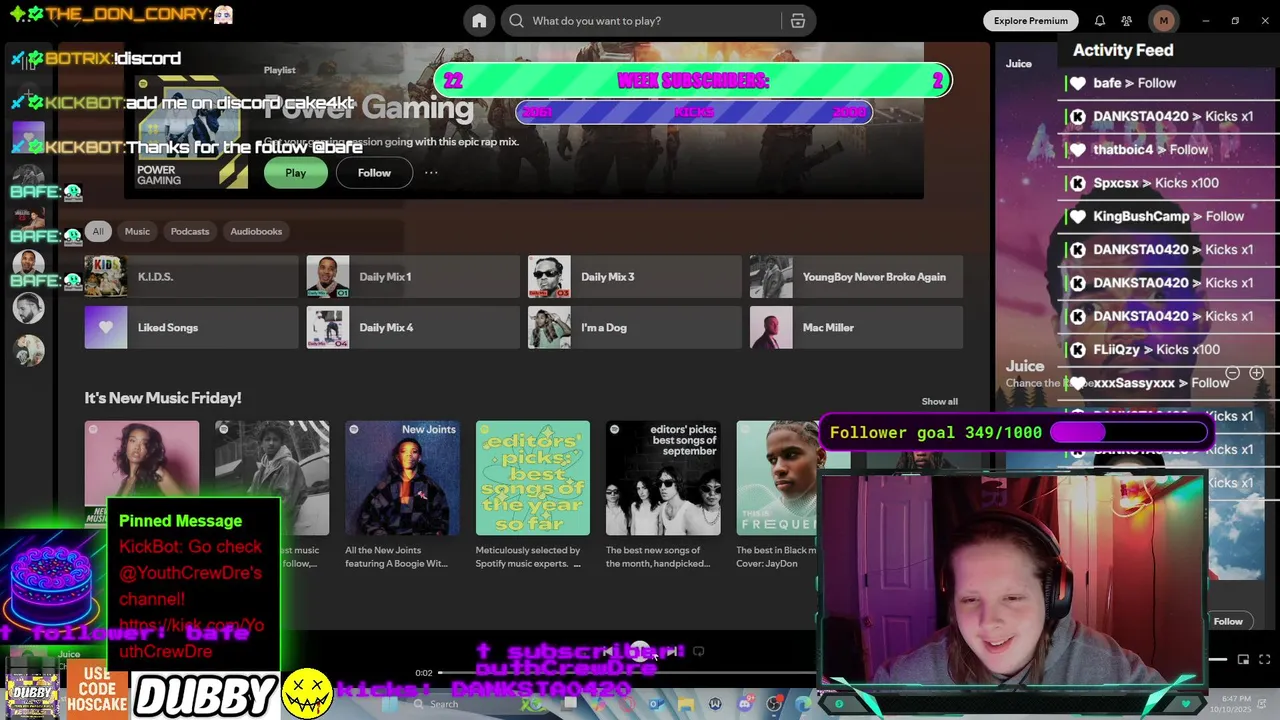
Task: Select the Music filter chip
Action: (x=137, y=231)
